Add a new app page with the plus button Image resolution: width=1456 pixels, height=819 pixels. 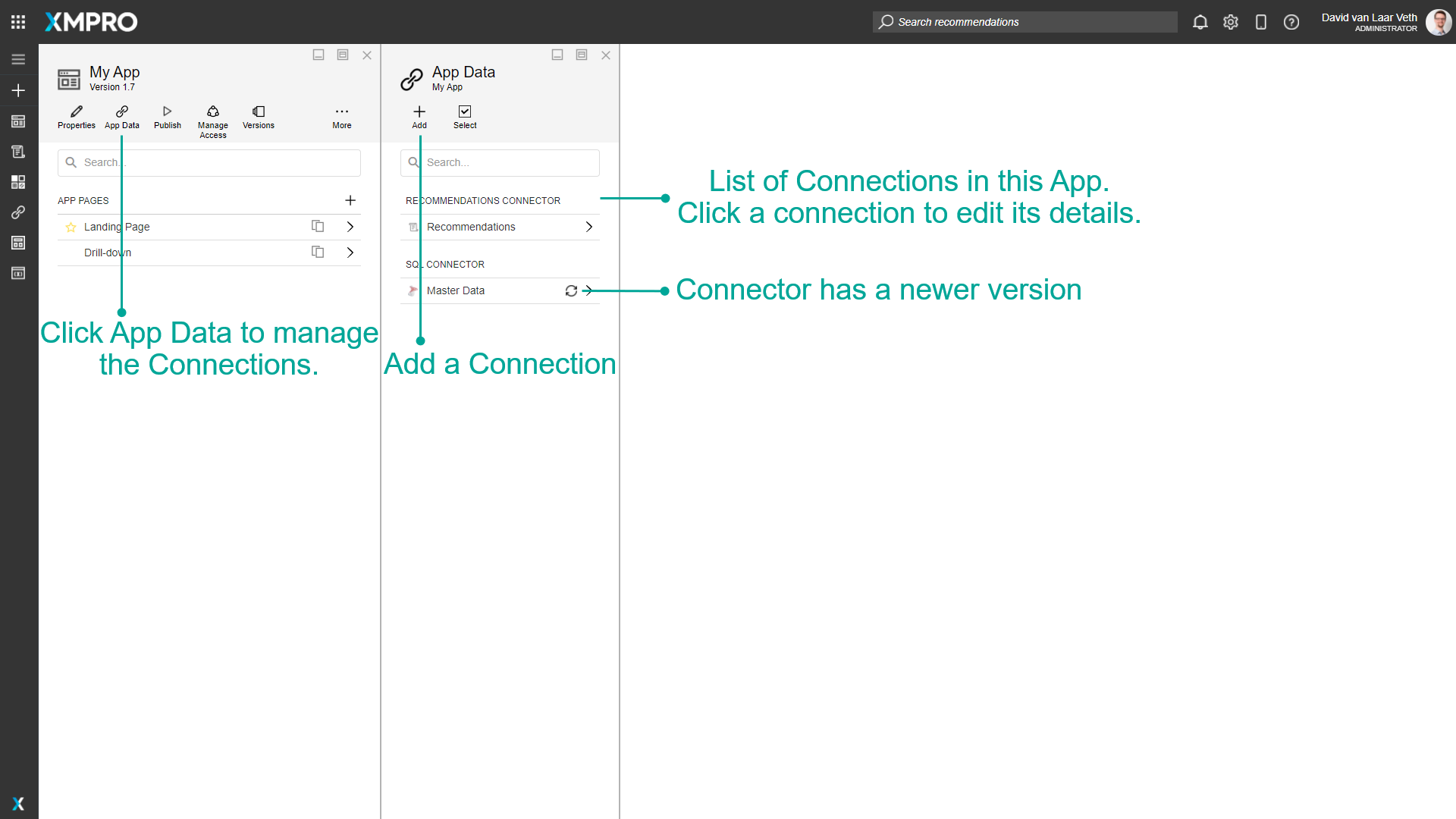[350, 200]
